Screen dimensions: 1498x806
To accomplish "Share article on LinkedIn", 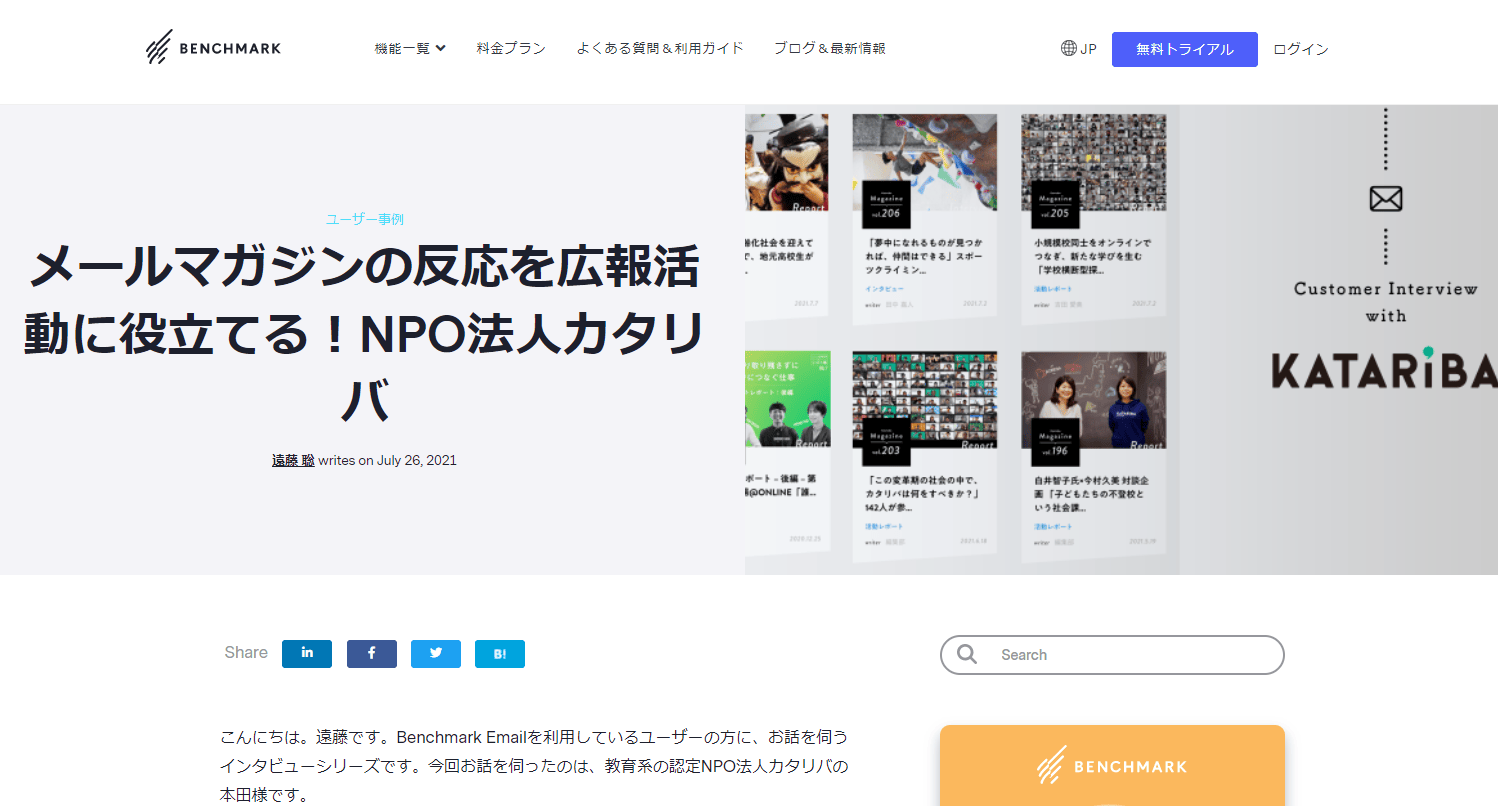I will pyautogui.click(x=307, y=654).
